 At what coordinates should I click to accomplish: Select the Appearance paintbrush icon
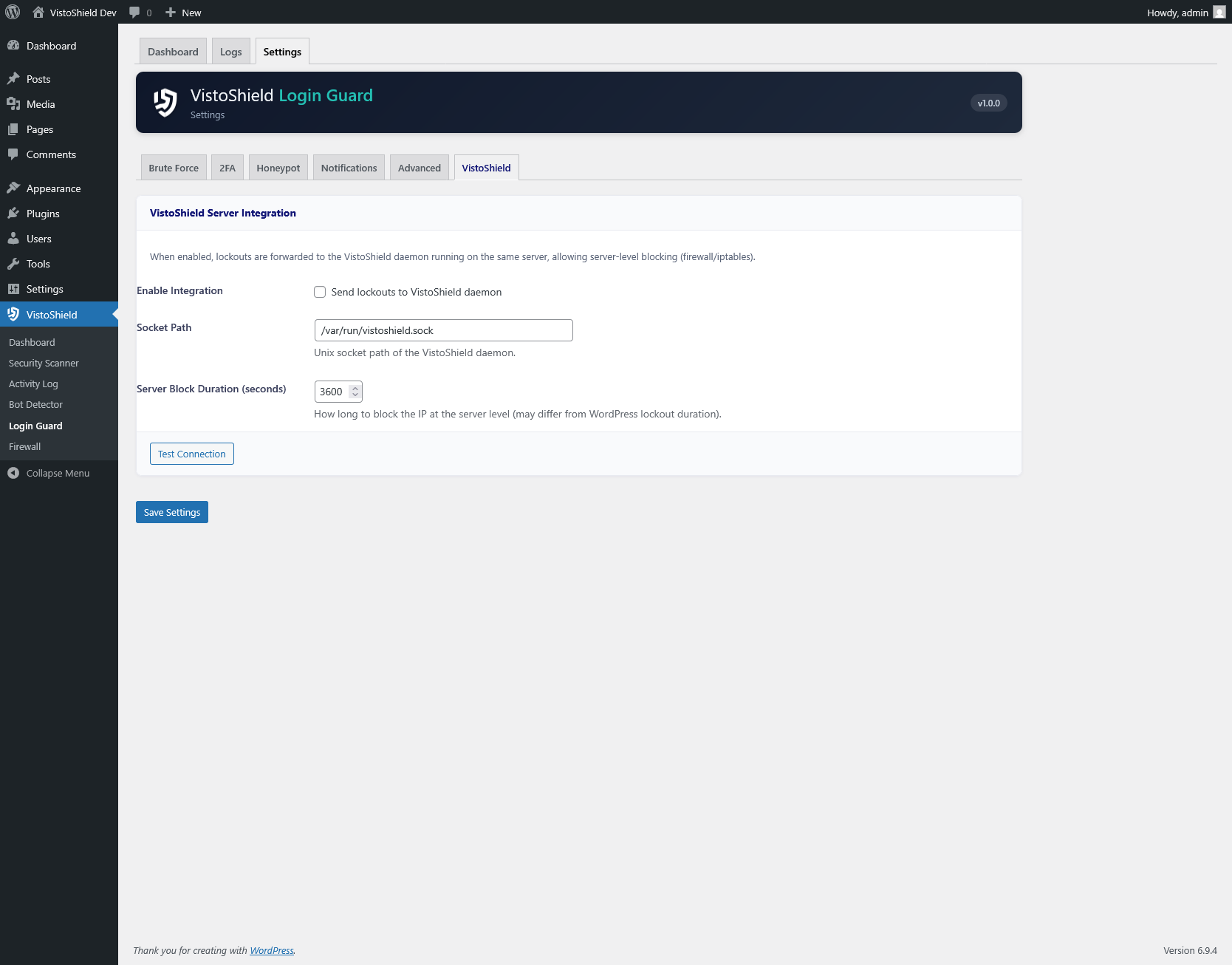point(14,188)
